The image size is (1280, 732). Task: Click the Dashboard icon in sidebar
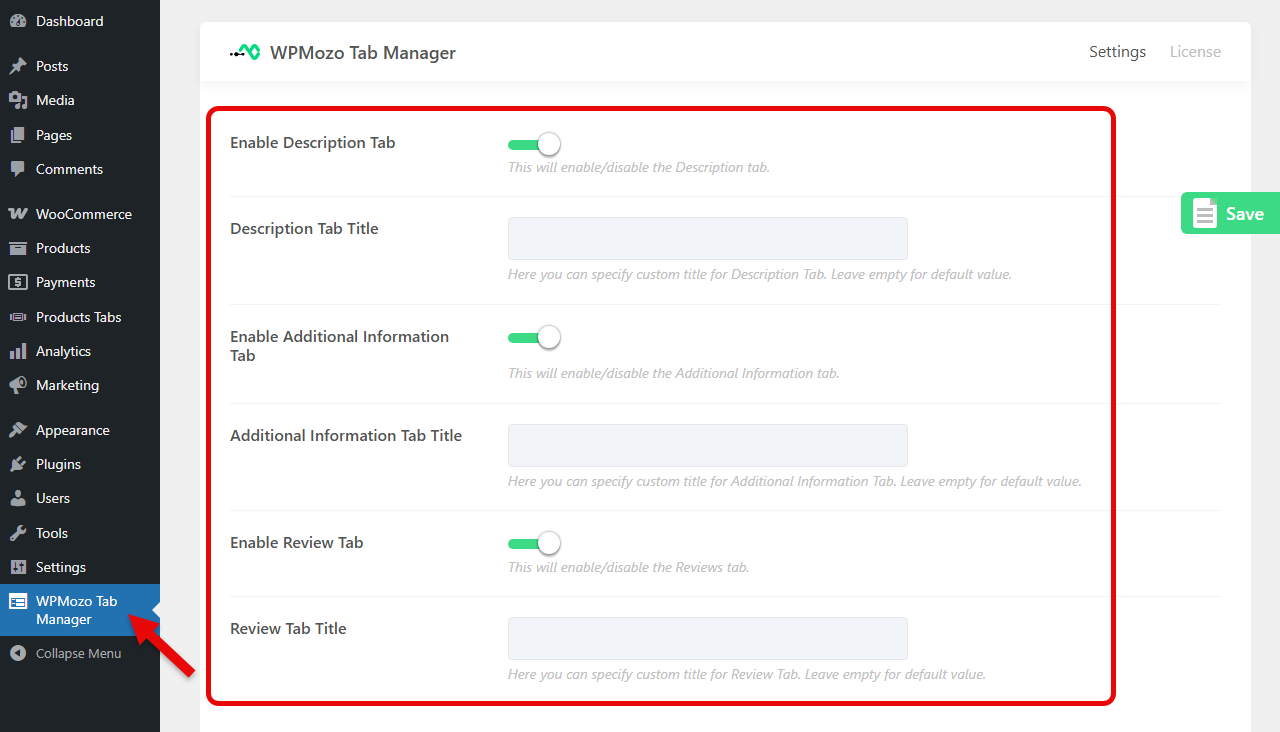[x=18, y=21]
